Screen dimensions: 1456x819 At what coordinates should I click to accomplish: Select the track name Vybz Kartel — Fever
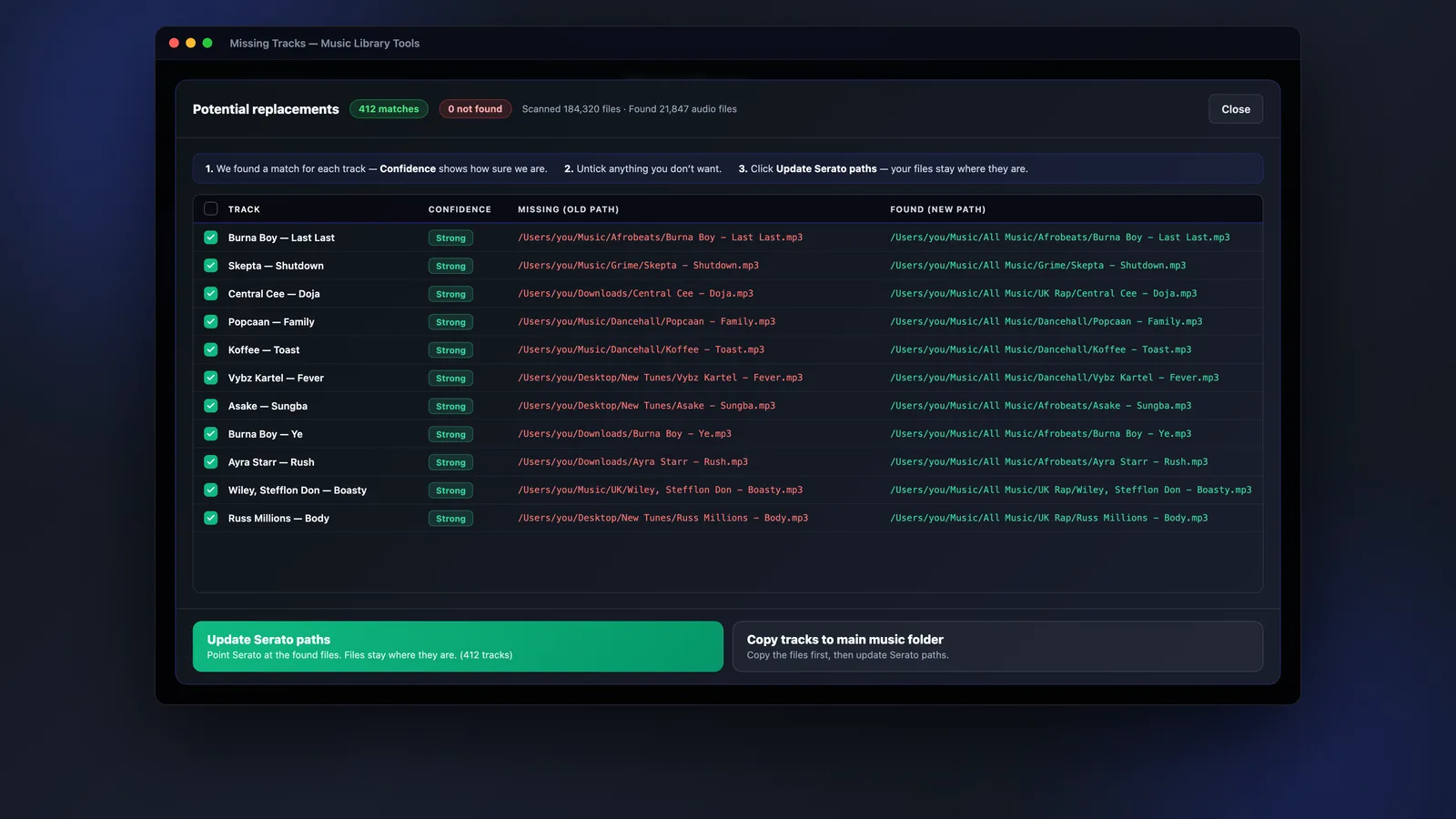[x=276, y=379]
